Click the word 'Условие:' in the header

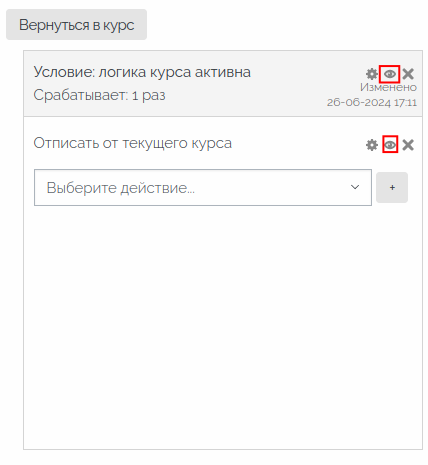64,72
